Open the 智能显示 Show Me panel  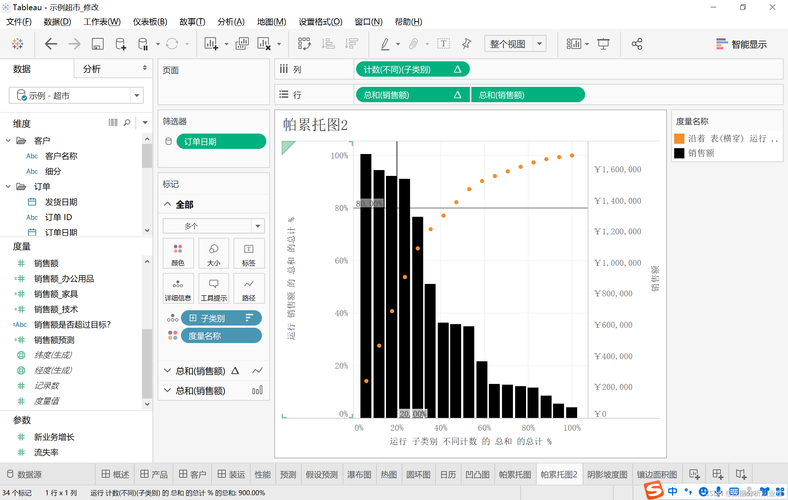tap(741, 44)
